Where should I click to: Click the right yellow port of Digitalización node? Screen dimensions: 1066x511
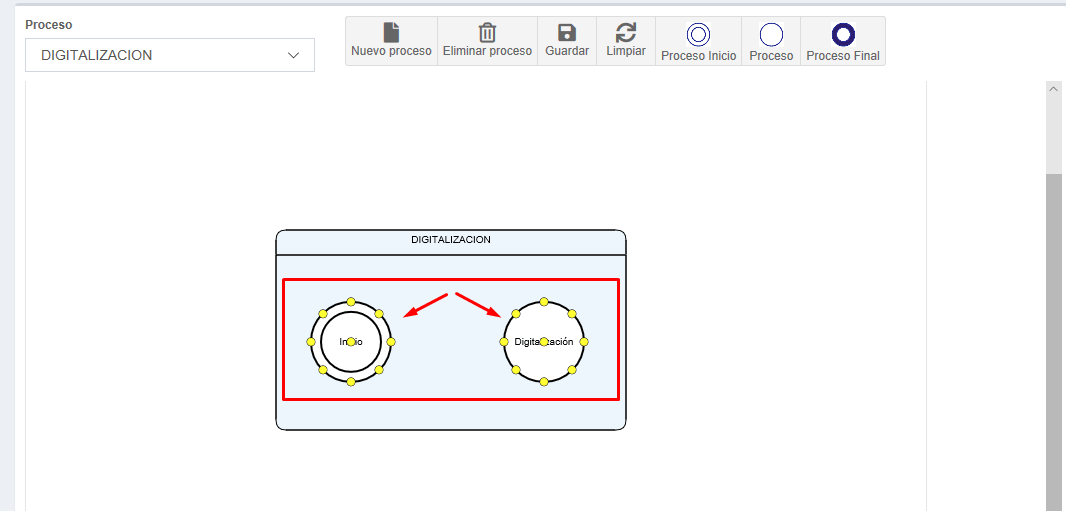click(x=584, y=342)
